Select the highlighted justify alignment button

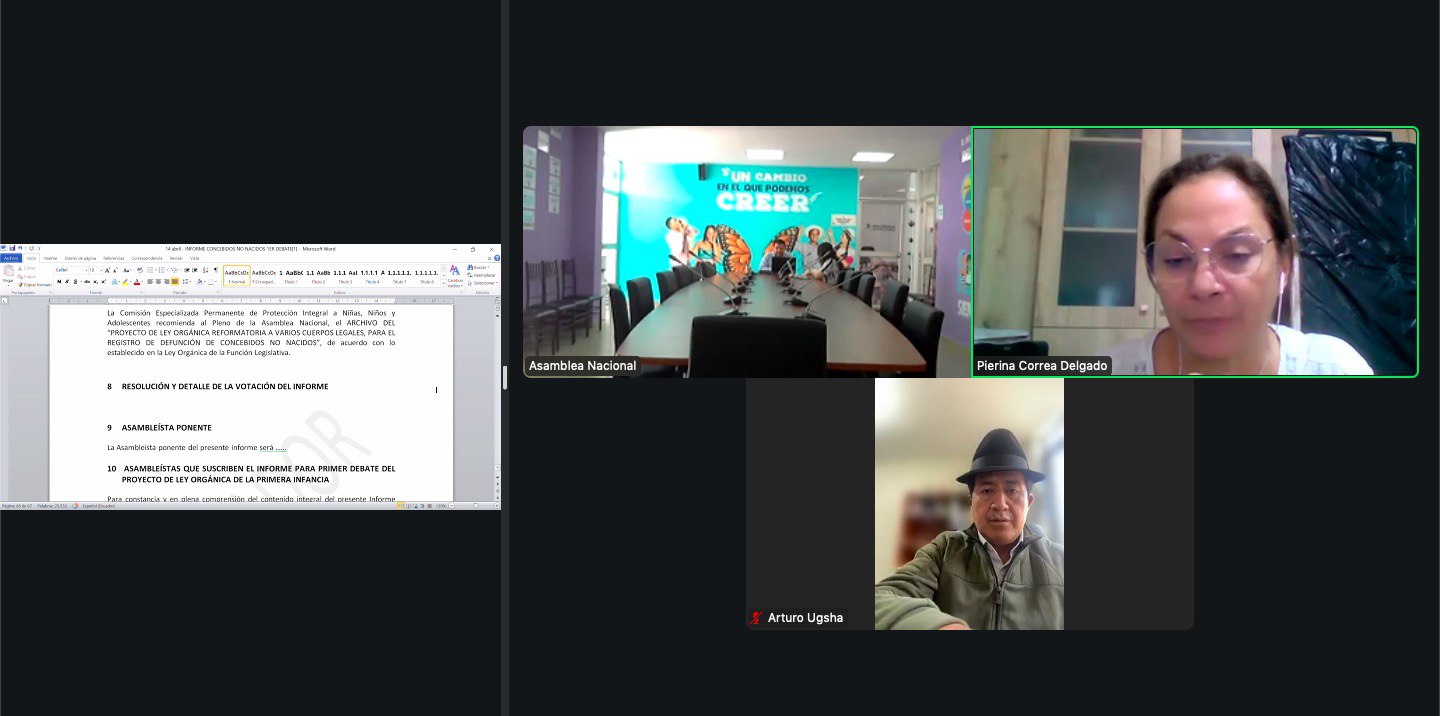point(175,282)
